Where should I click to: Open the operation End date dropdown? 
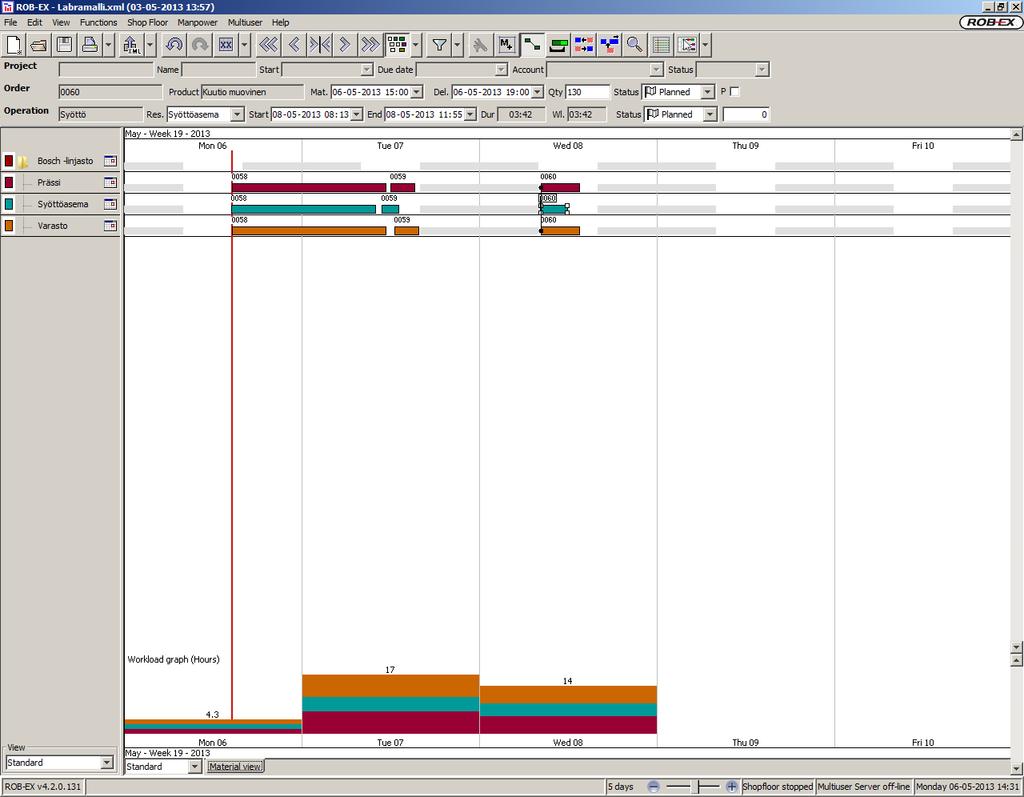pyautogui.click(x=470, y=114)
